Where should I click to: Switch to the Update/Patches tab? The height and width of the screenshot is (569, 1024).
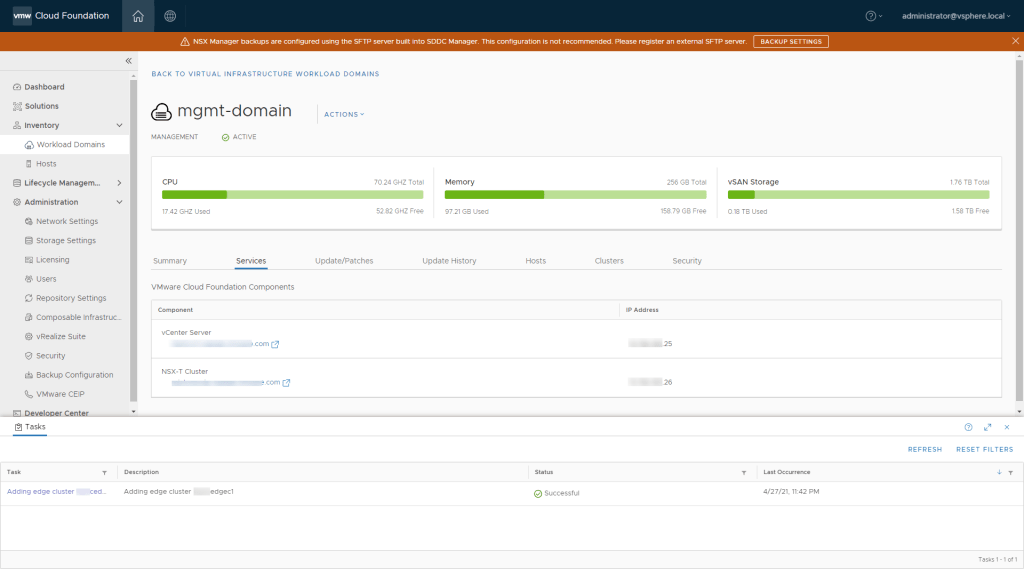pyautogui.click(x=344, y=261)
